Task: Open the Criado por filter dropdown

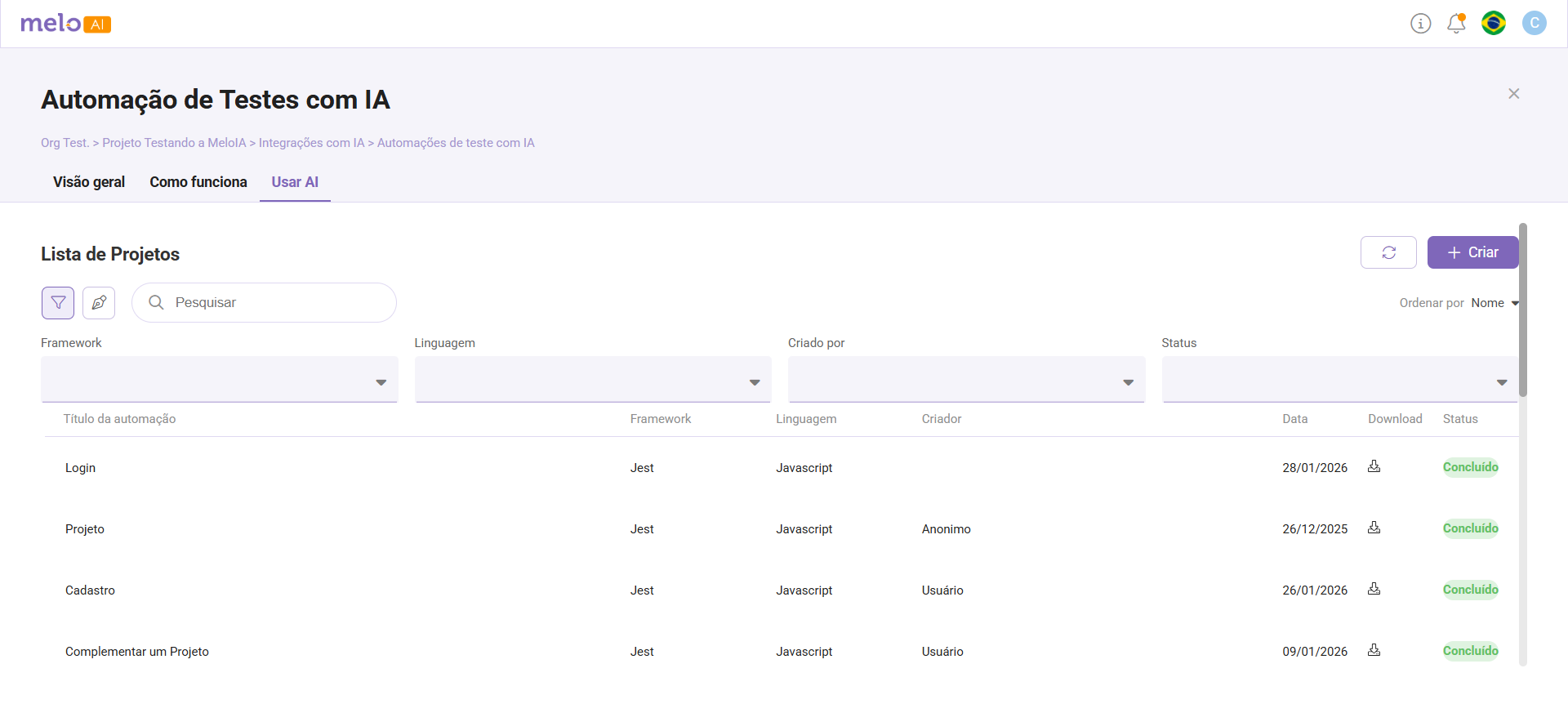Action: point(966,381)
